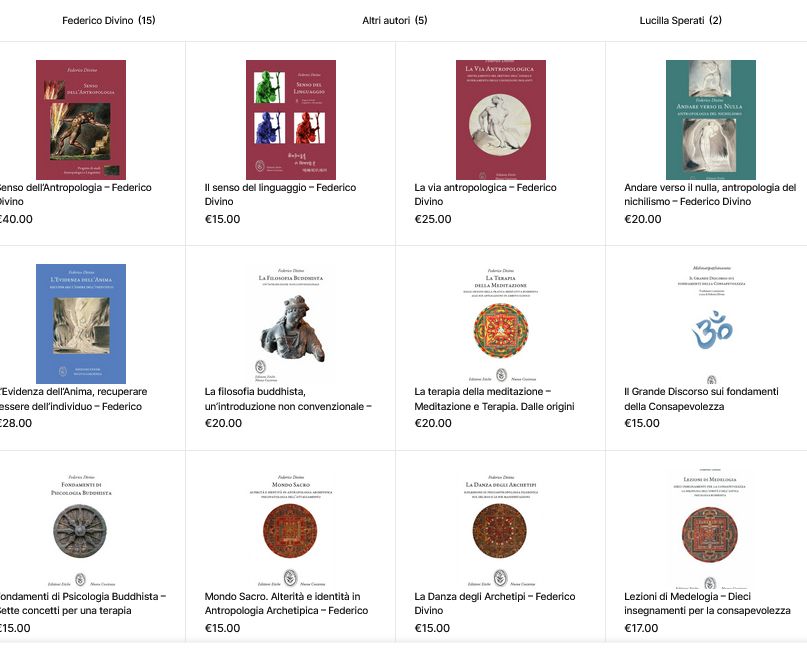Open La via antropologica title link
The image size is (807, 663).
coord(485,195)
